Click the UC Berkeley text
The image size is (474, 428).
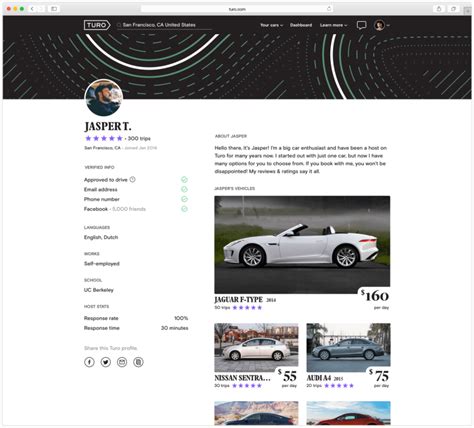click(99, 290)
